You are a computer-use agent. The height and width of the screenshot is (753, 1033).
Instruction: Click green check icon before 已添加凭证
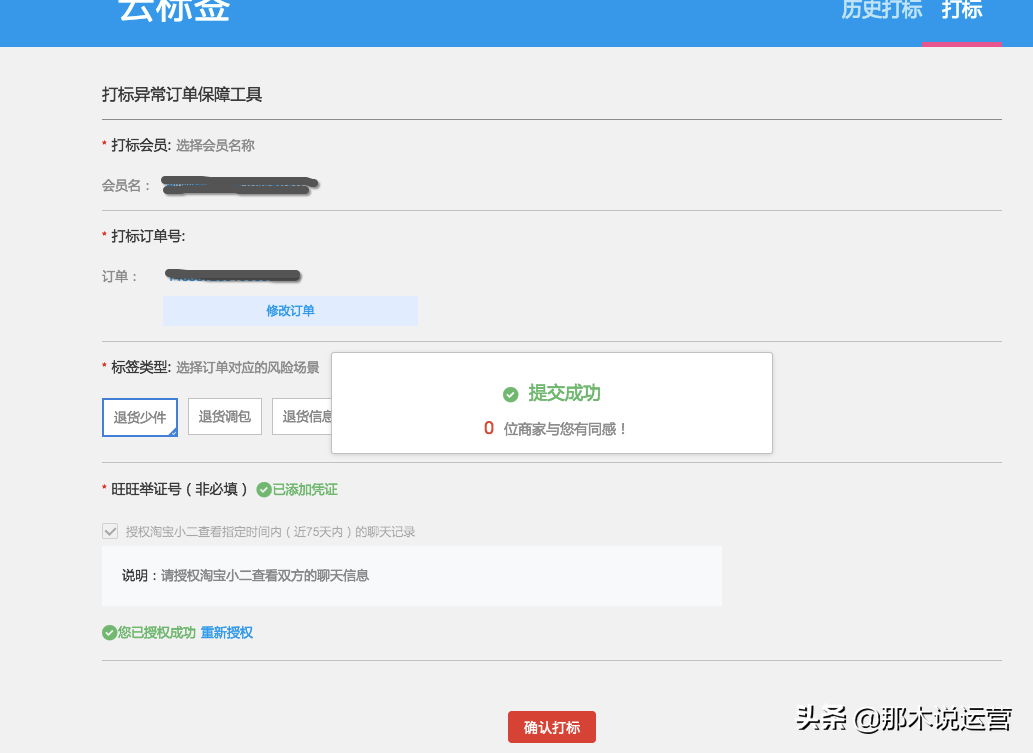tap(264, 490)
